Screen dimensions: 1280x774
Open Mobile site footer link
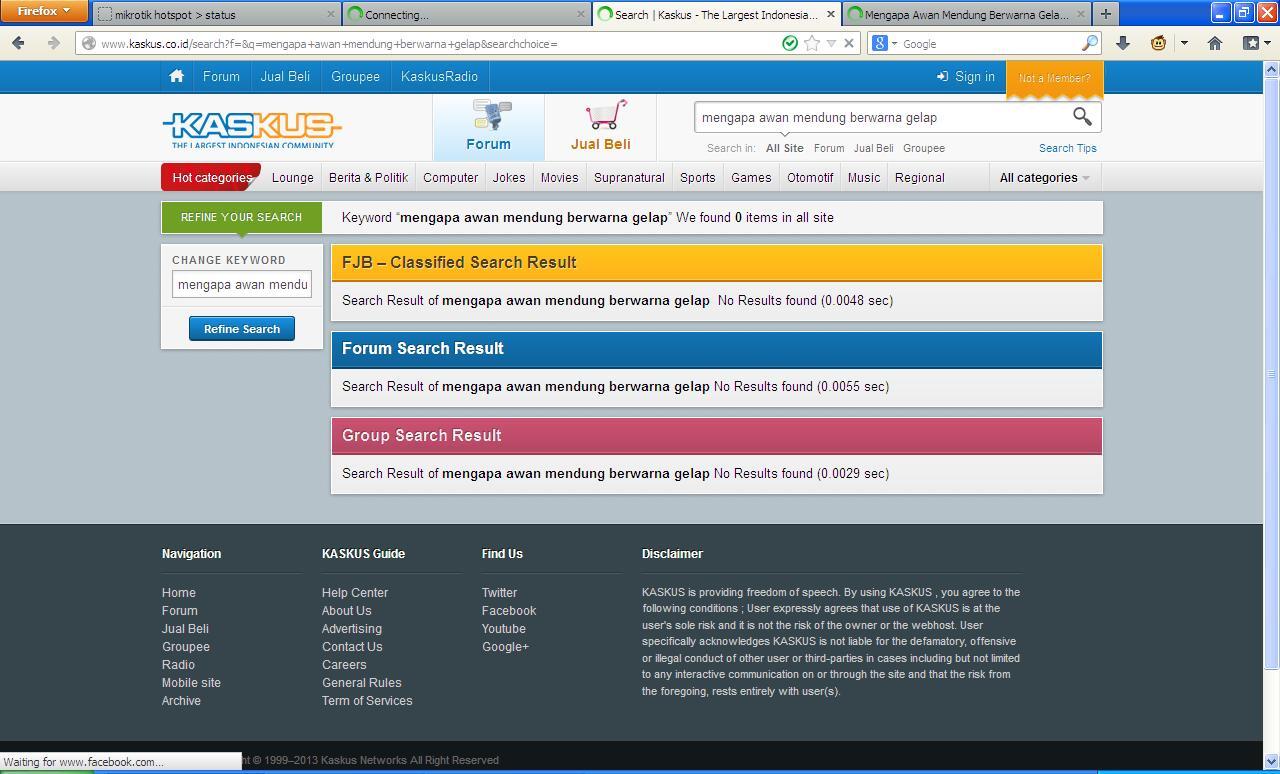[191, 682]
